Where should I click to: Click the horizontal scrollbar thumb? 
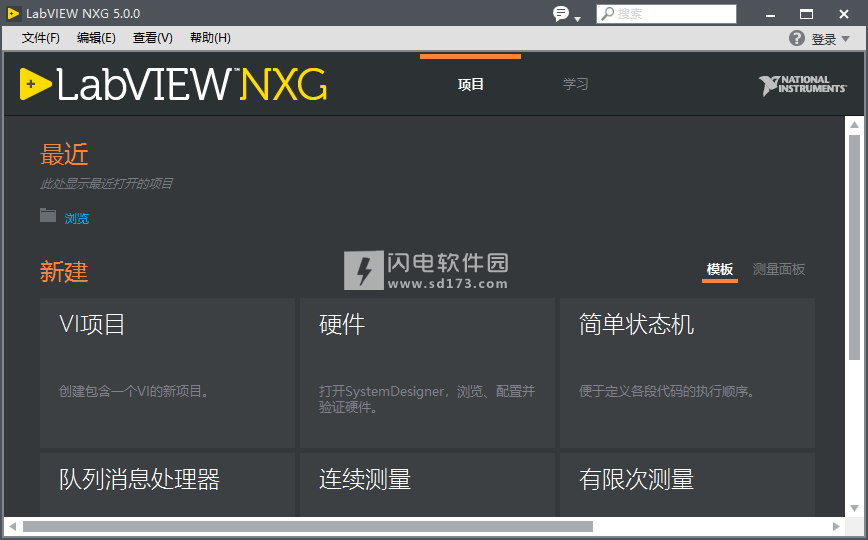(308, 526)
